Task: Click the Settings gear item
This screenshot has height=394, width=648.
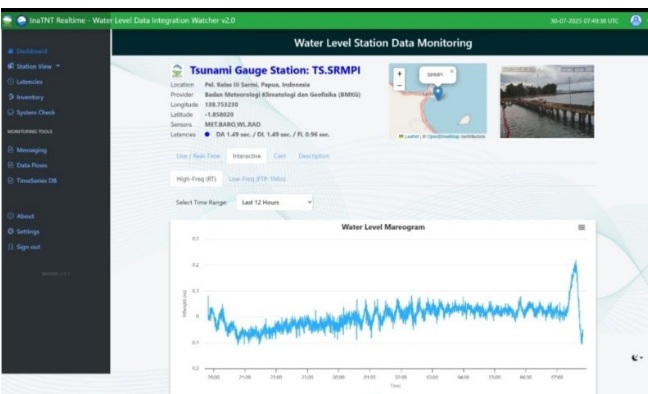Action: pyautogui.click(x=24, y=232)
